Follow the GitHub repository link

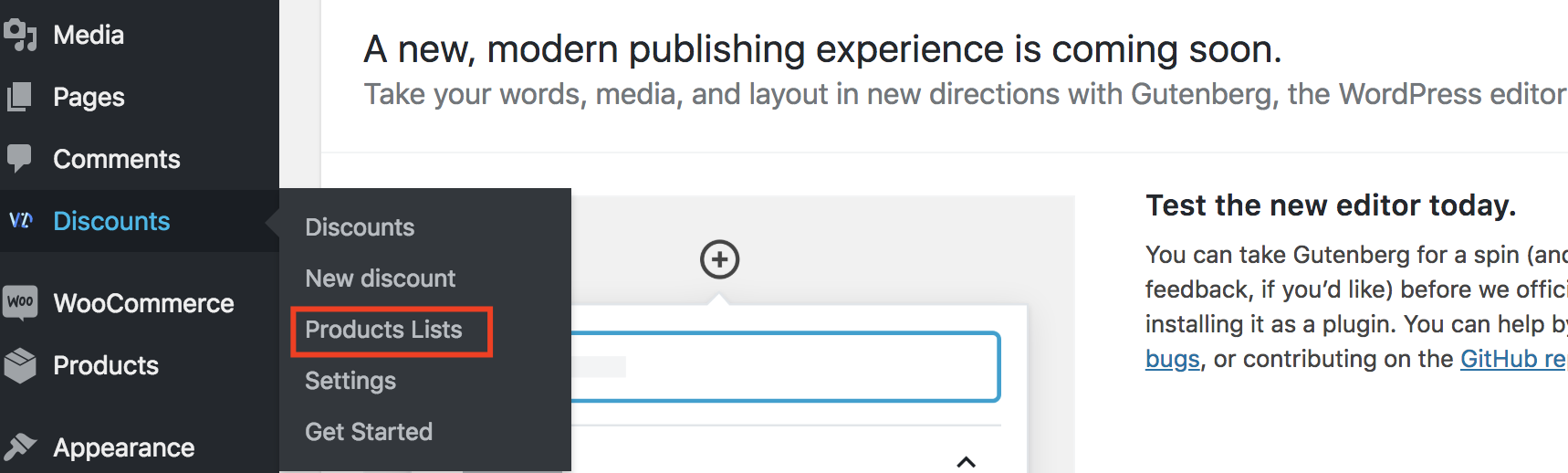pyautogui.click(x=1513, y=359)
